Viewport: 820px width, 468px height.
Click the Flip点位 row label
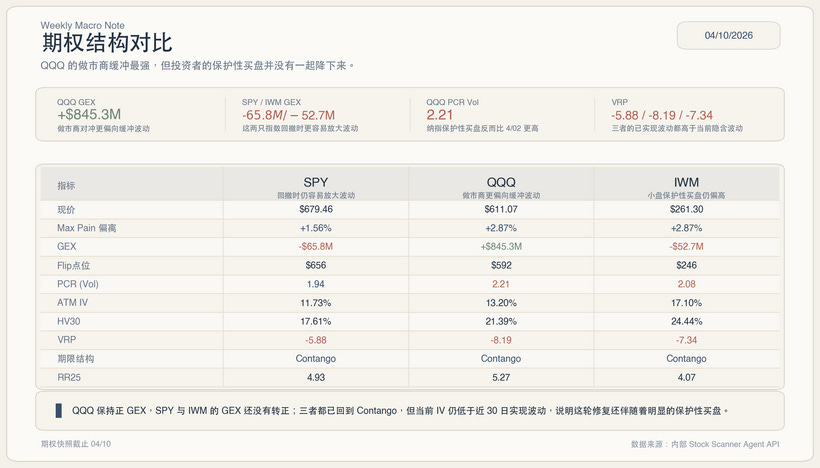click(x=74, y=266)
